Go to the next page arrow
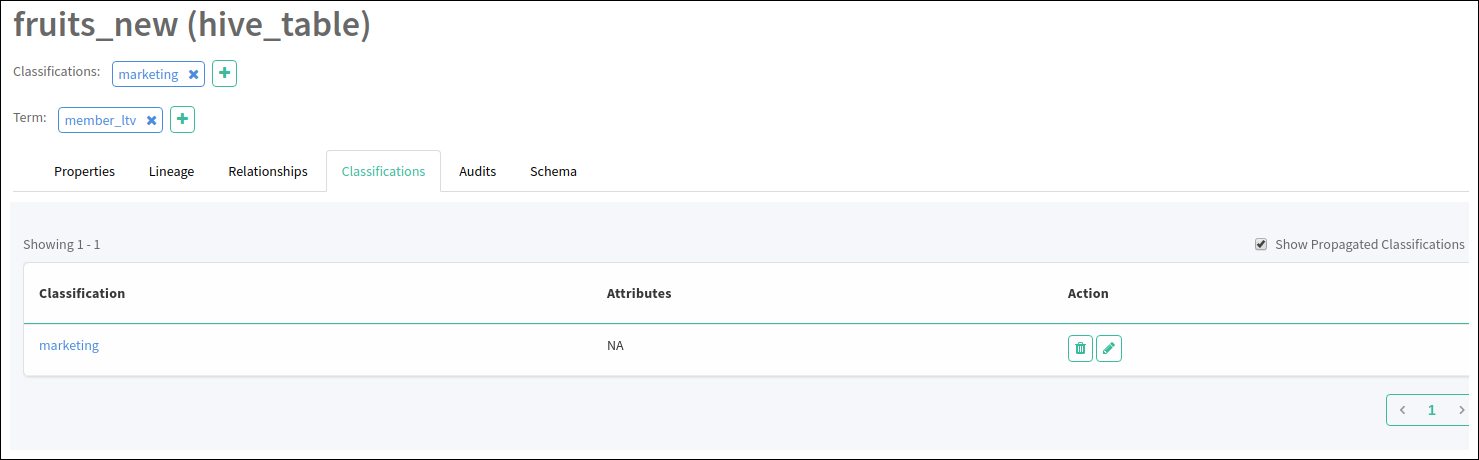The width and height of the screenshot is (1479, 460). pyautogui.click(x=1461, y=410)
